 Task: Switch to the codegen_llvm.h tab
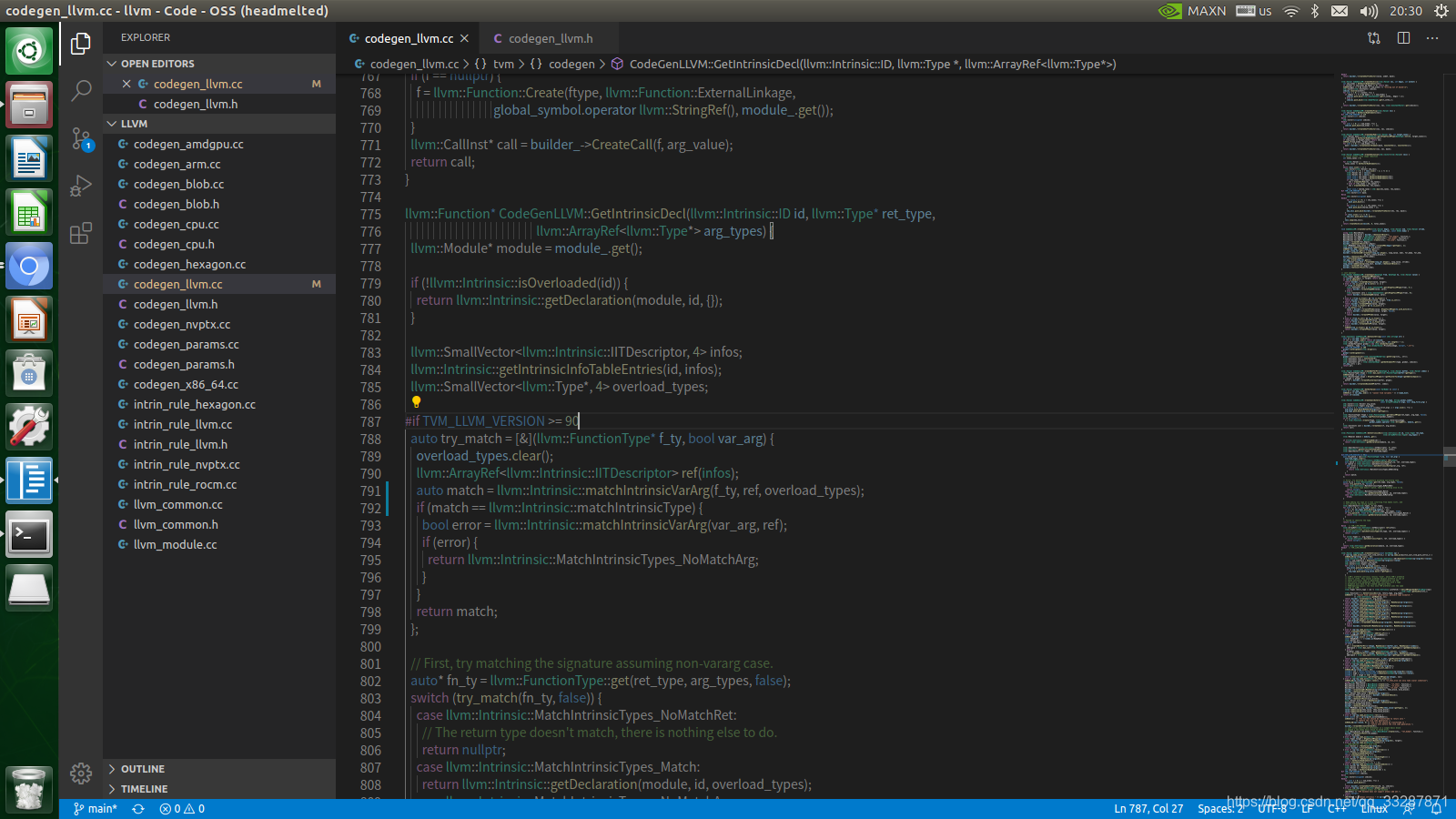click(549, 38)
